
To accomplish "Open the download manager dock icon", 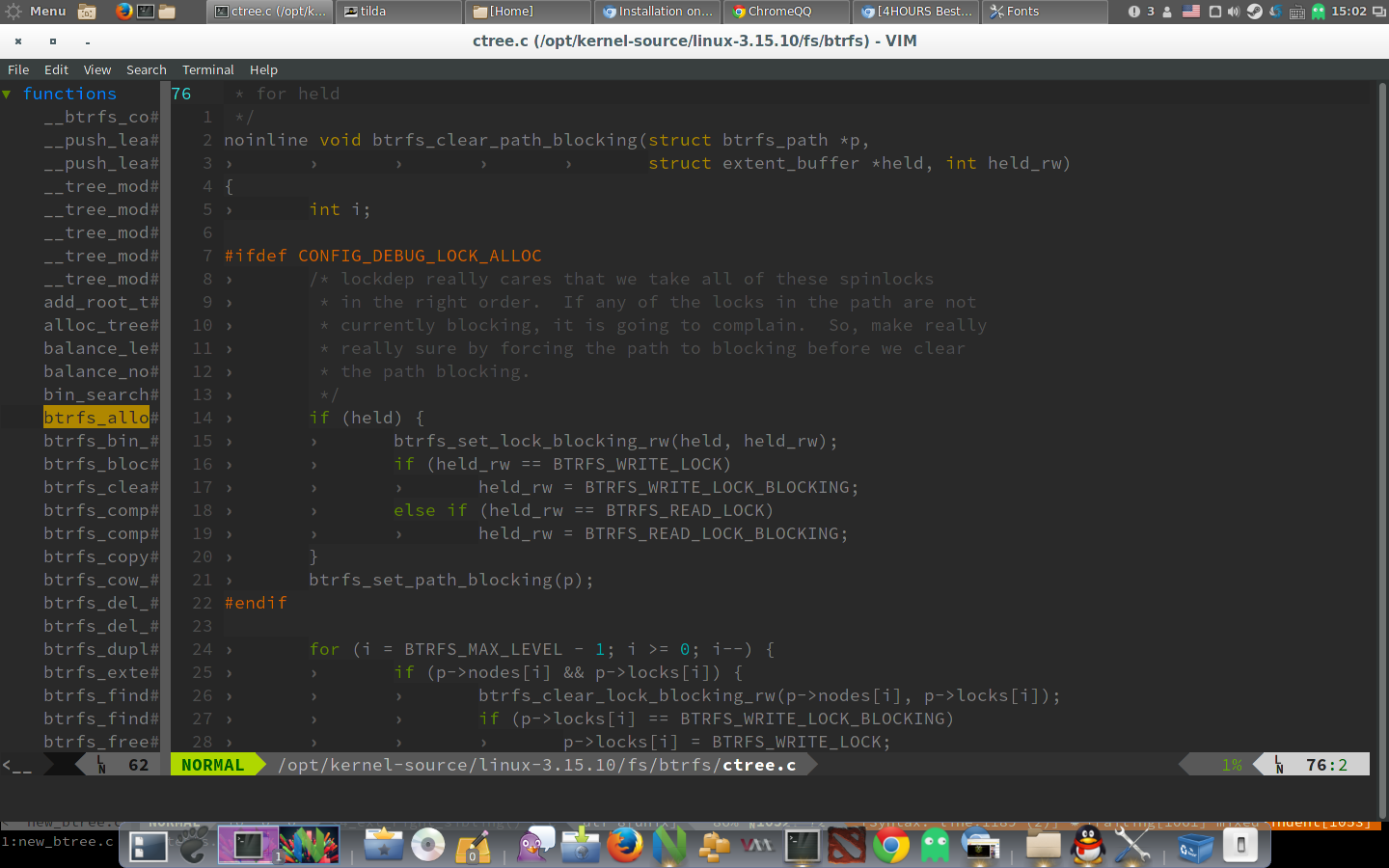I will pyautogui.click(x=581, y=846).
